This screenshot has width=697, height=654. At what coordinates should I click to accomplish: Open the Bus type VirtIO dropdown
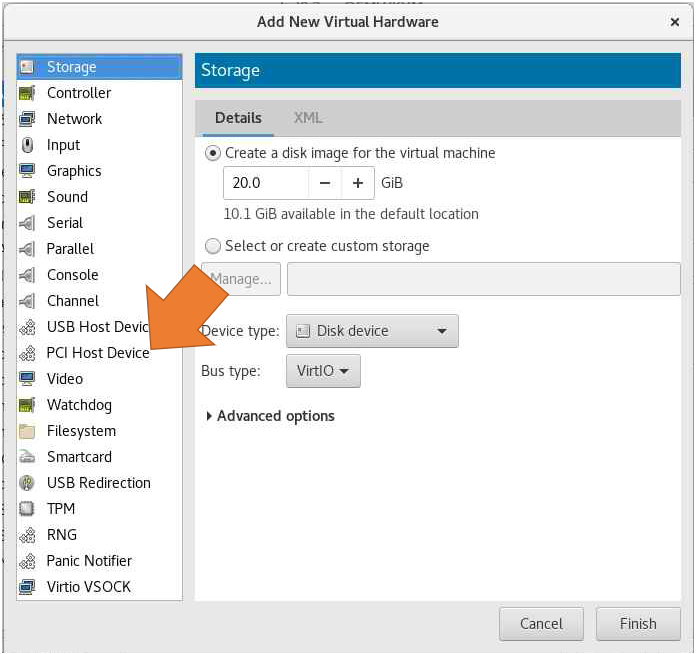click(x=323, y=371)
